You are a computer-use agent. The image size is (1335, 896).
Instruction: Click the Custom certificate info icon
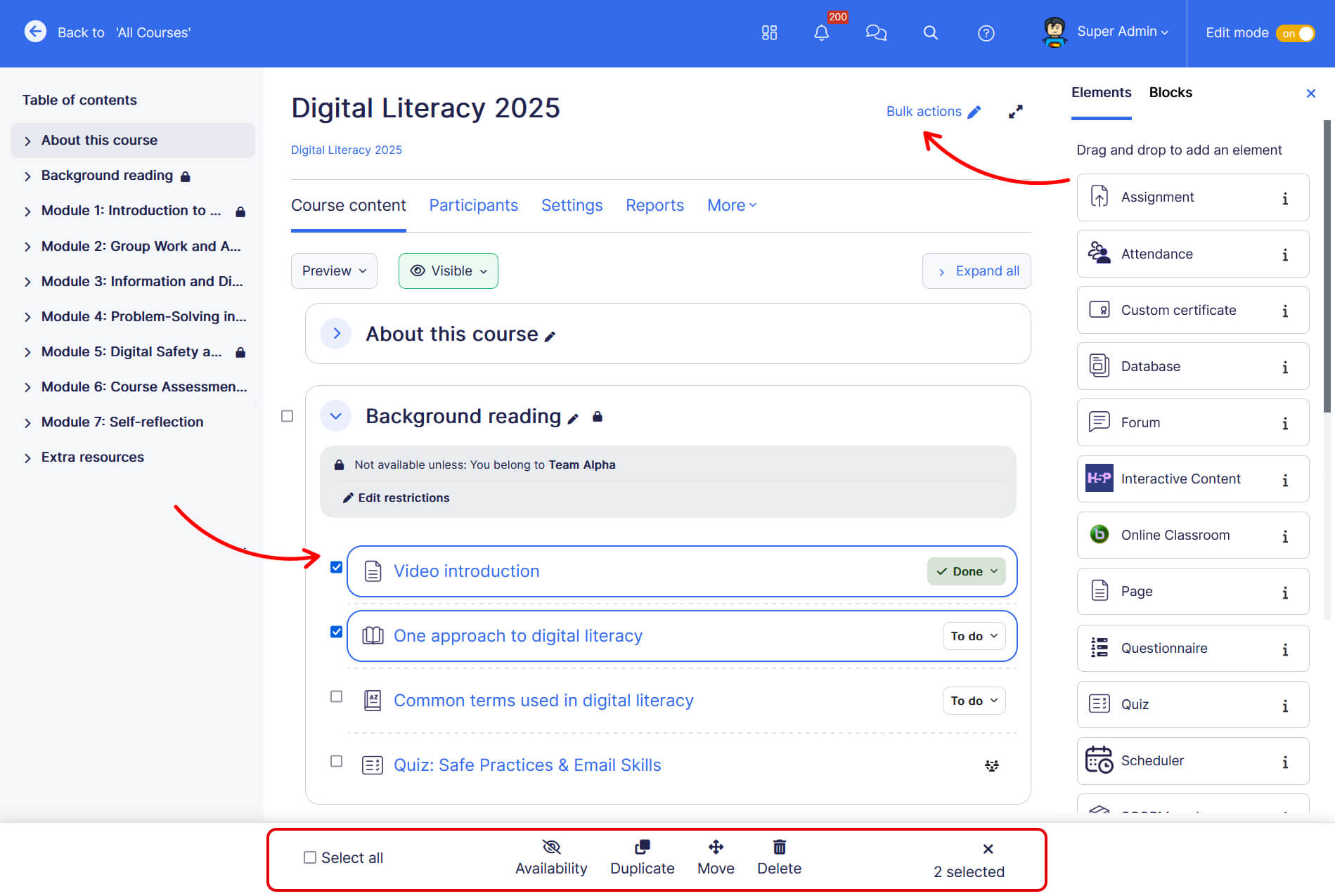click(1285, 311)
